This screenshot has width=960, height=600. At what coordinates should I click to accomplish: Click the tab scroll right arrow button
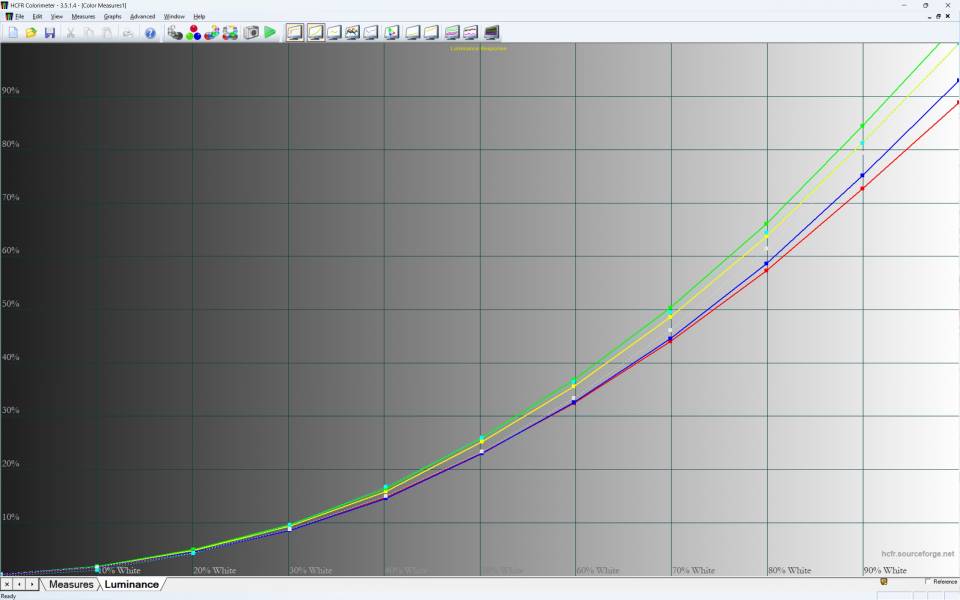(x=32, y=584)
